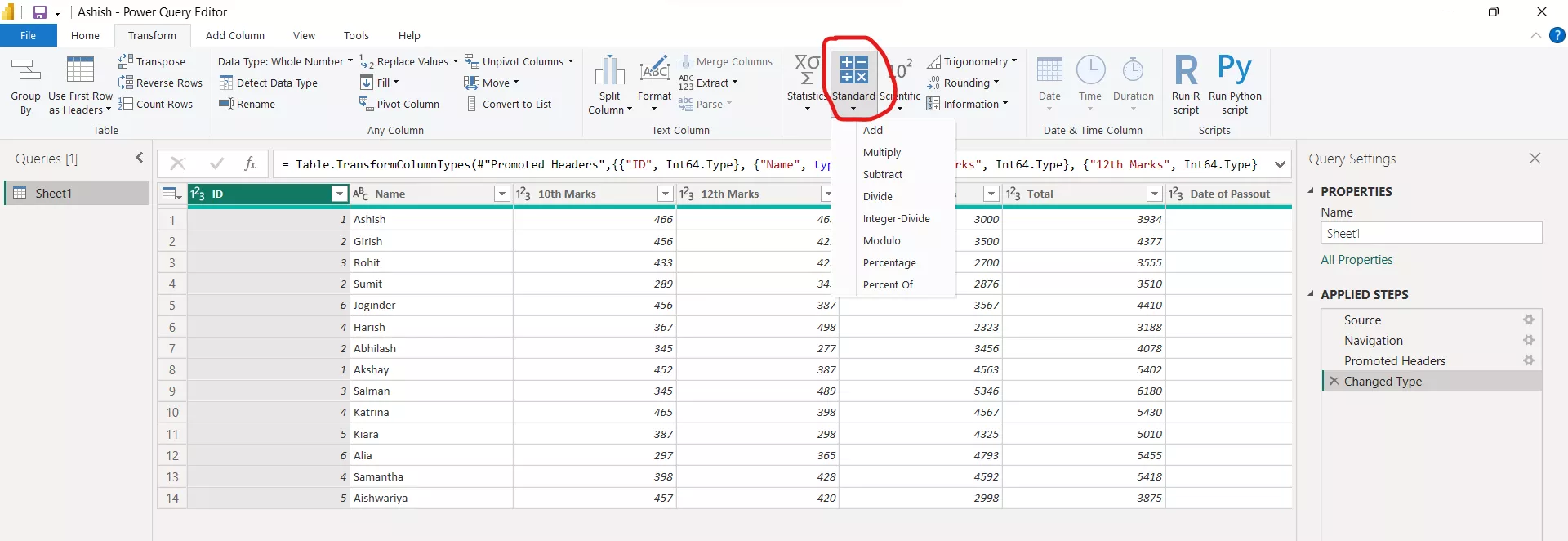
Task: Click the formula bar fx icon
Action: click(x=250, y=163)
